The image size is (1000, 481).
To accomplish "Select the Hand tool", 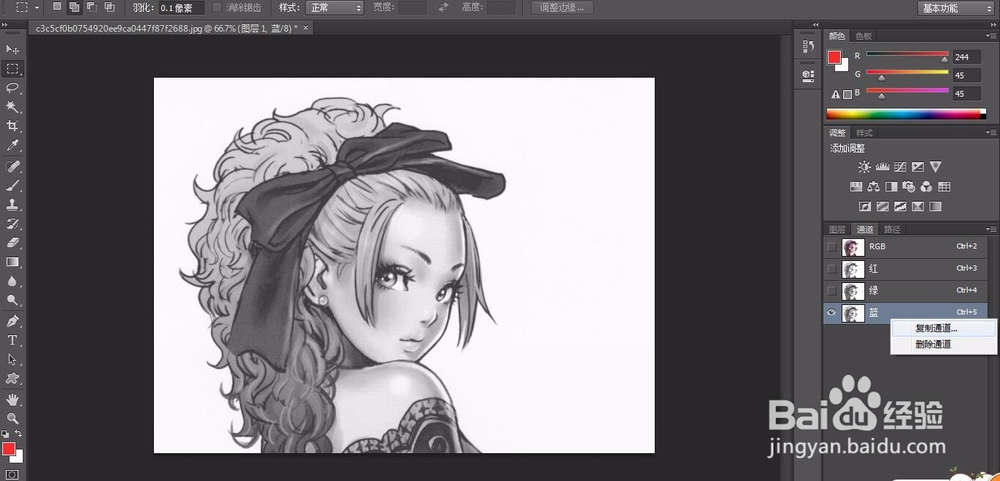I will pyautogui.click(x=12, y=400).
